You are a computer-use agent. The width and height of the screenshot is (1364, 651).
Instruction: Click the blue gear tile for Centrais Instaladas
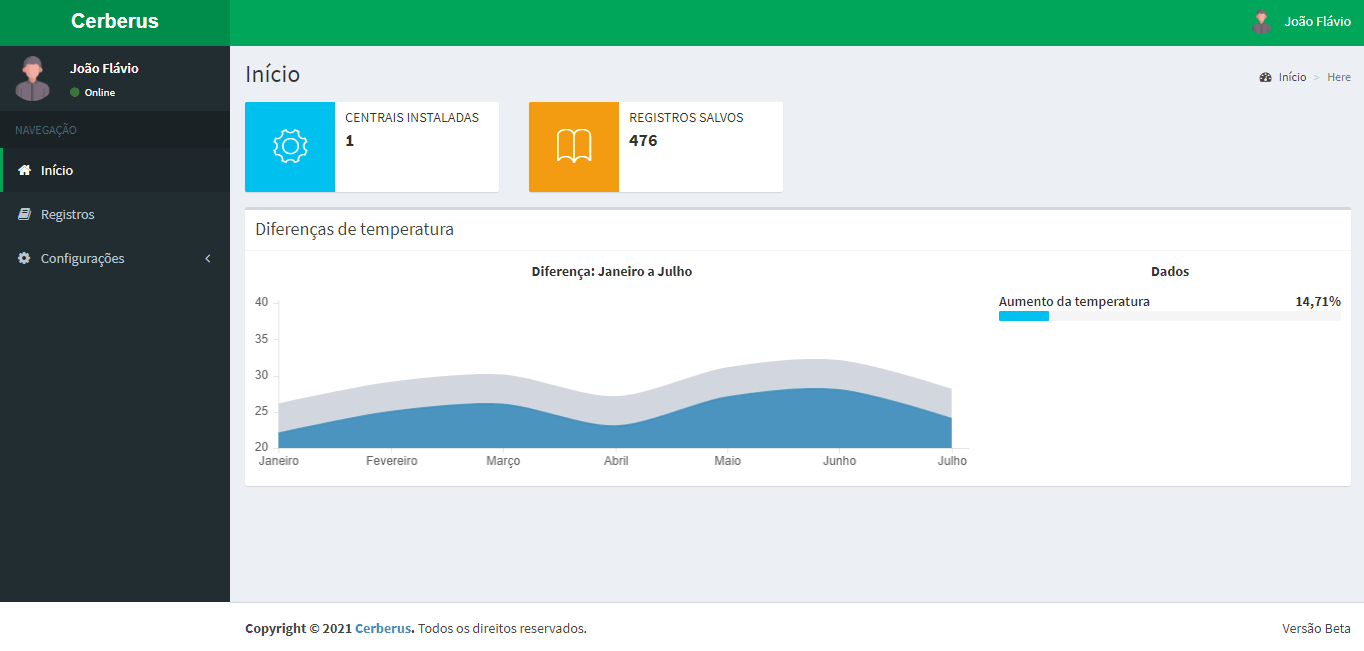290,147
